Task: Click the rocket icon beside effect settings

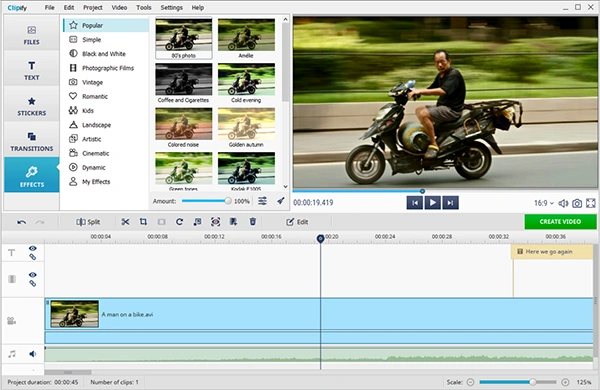Action: tap(281, 201)
